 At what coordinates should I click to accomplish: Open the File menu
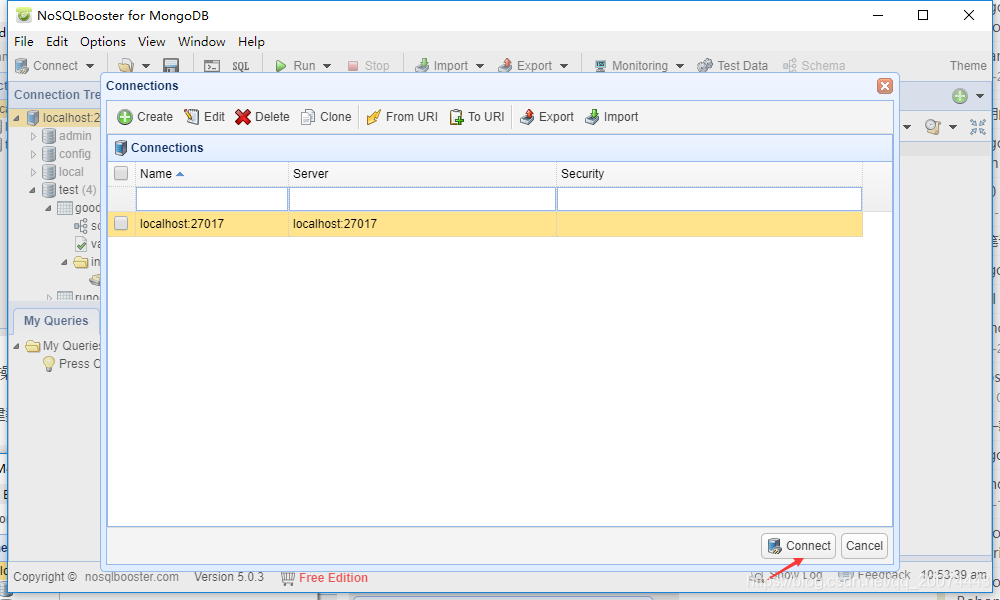click(x=24, y=41)
